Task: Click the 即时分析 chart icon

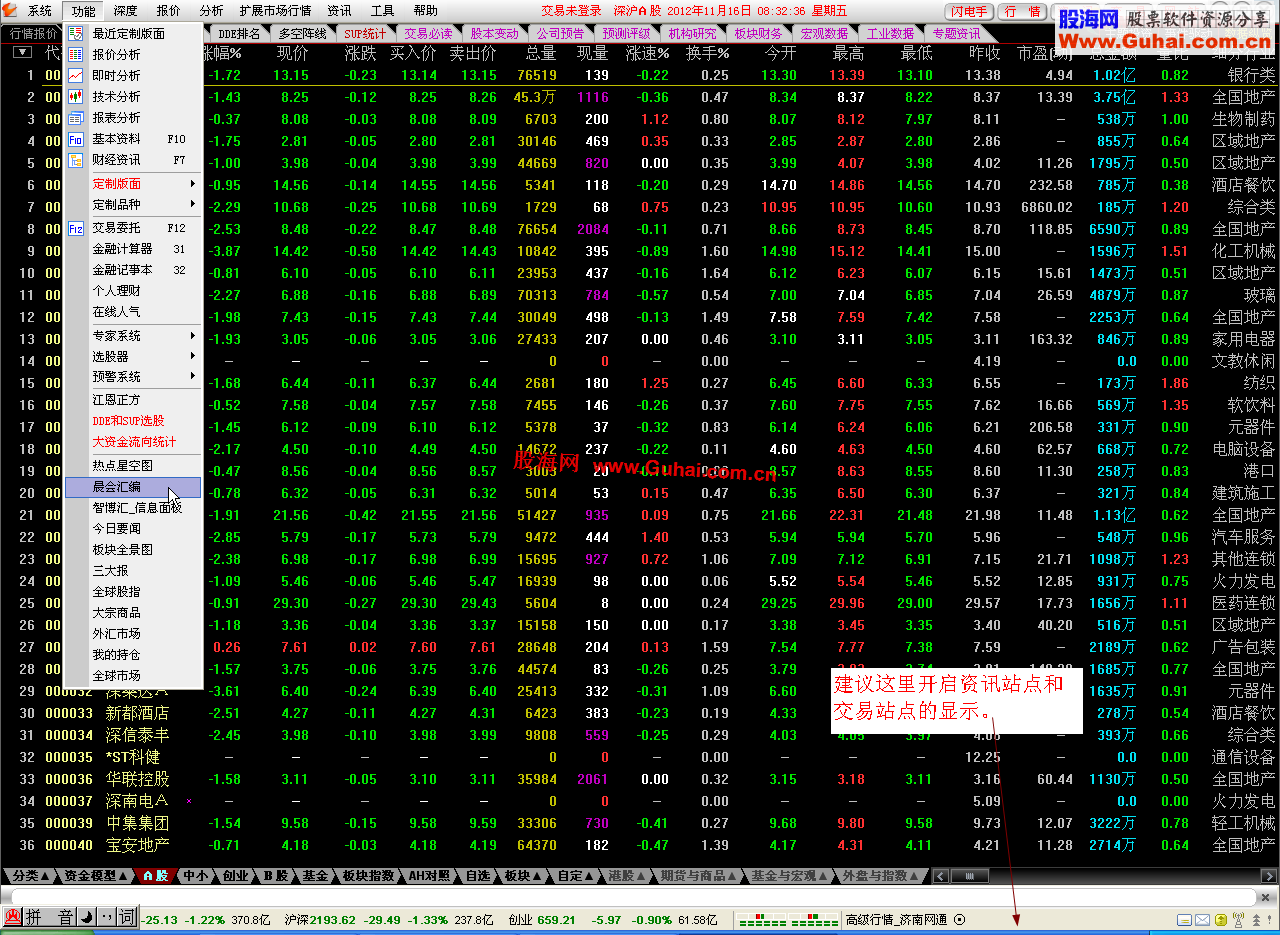Action: click(x=76, y=75)
